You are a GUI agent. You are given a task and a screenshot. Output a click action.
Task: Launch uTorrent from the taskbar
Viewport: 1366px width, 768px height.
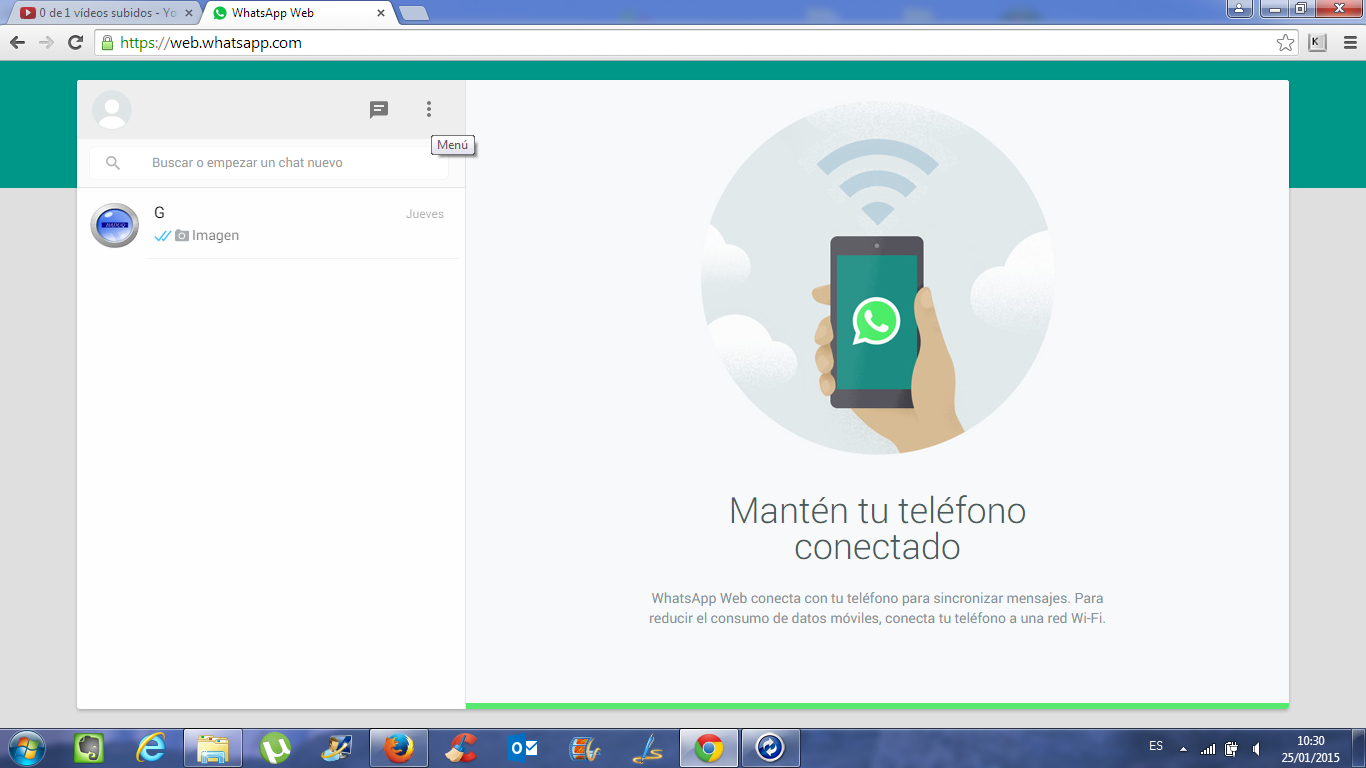click(275, 748)
